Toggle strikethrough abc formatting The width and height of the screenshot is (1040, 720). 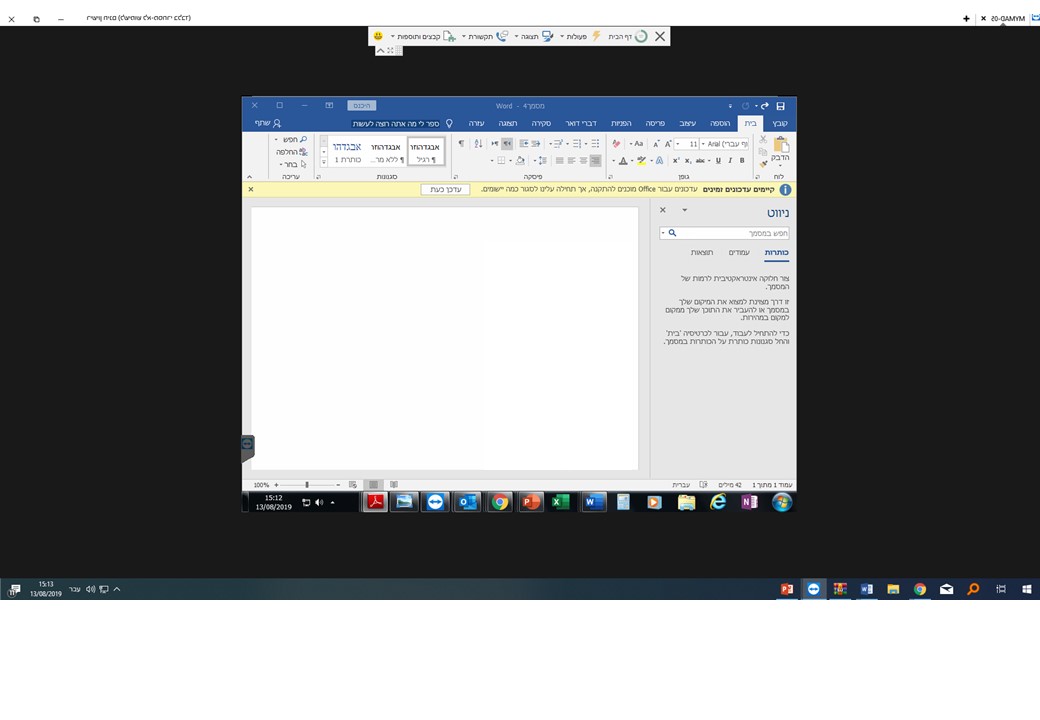(700, 160)
